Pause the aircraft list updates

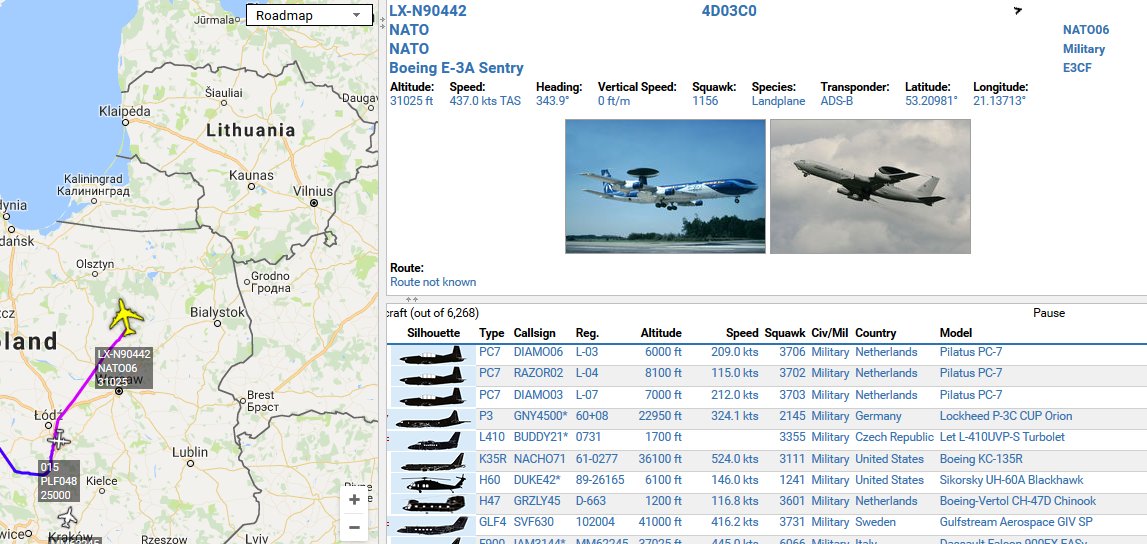tap(1048, 313)
